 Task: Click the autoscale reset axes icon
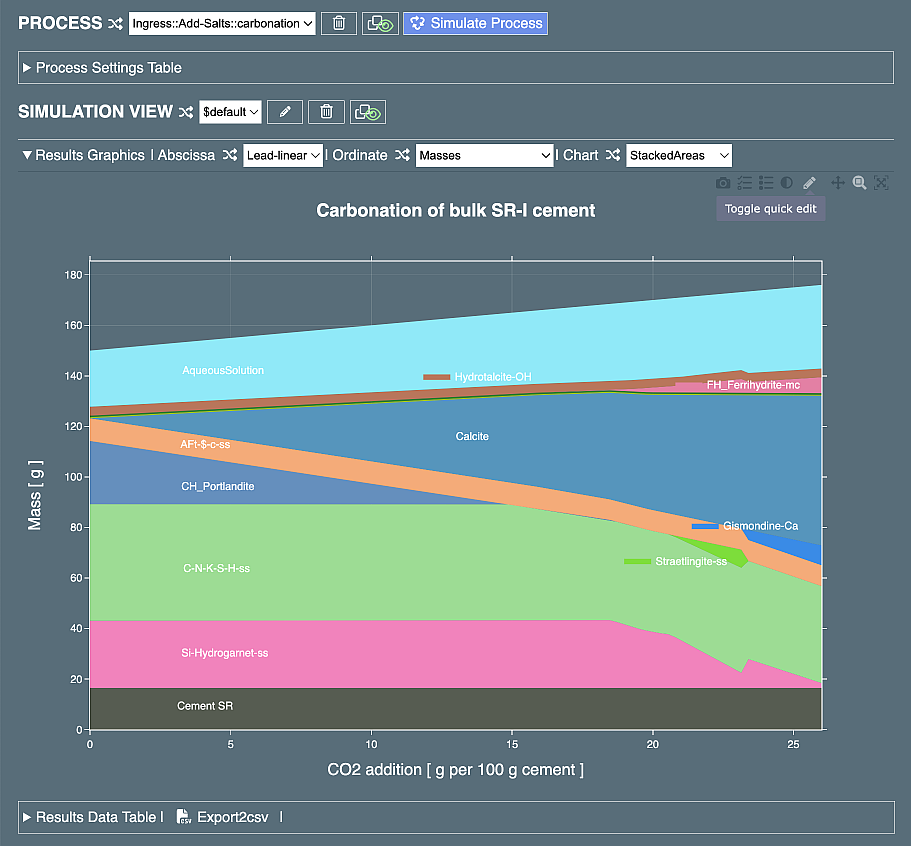tap(881, 183)
